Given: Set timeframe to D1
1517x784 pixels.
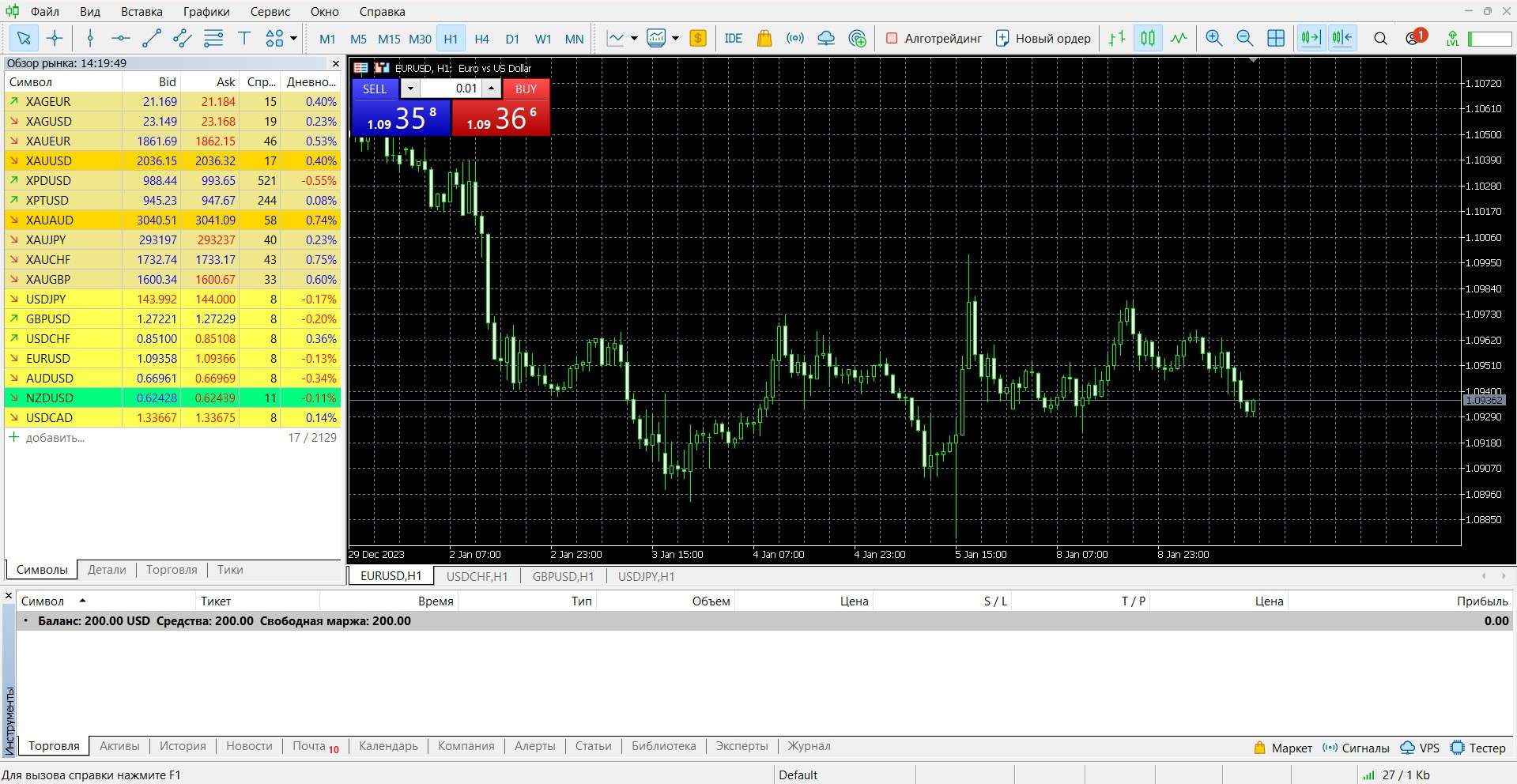Looking at the screenshot, I should pos(512,39).
